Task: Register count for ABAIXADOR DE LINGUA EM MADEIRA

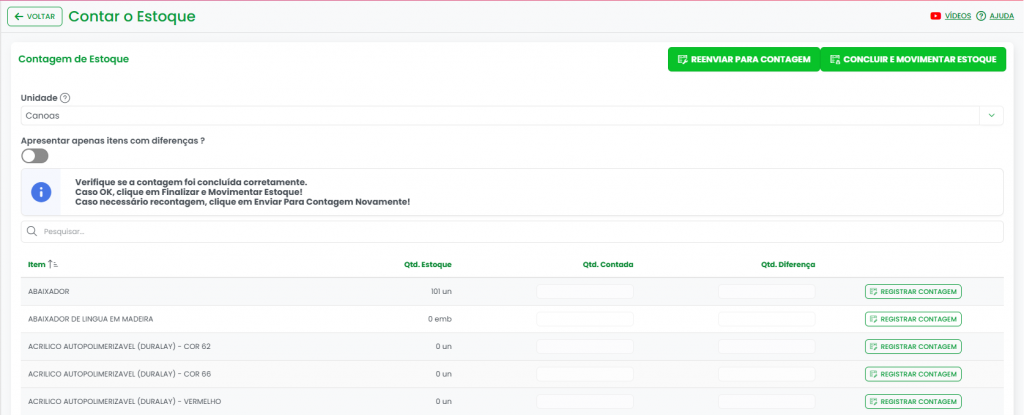Action: click(912, 319)
